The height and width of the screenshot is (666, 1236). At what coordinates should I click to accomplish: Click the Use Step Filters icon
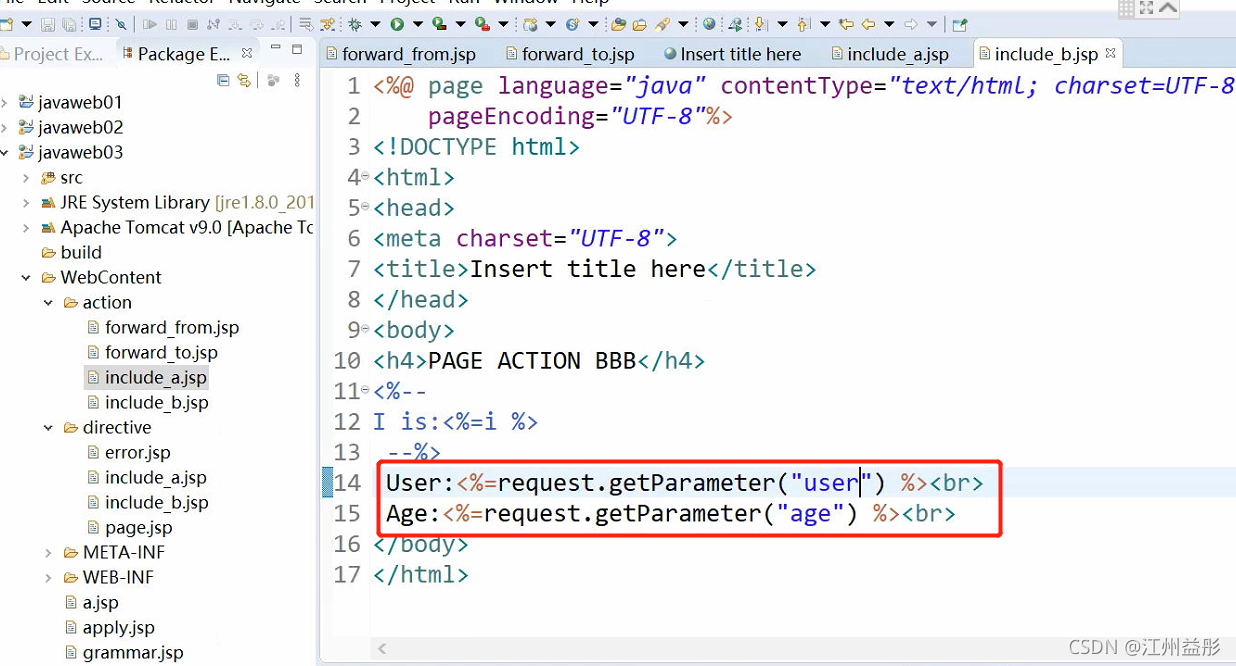pos(327,24)
